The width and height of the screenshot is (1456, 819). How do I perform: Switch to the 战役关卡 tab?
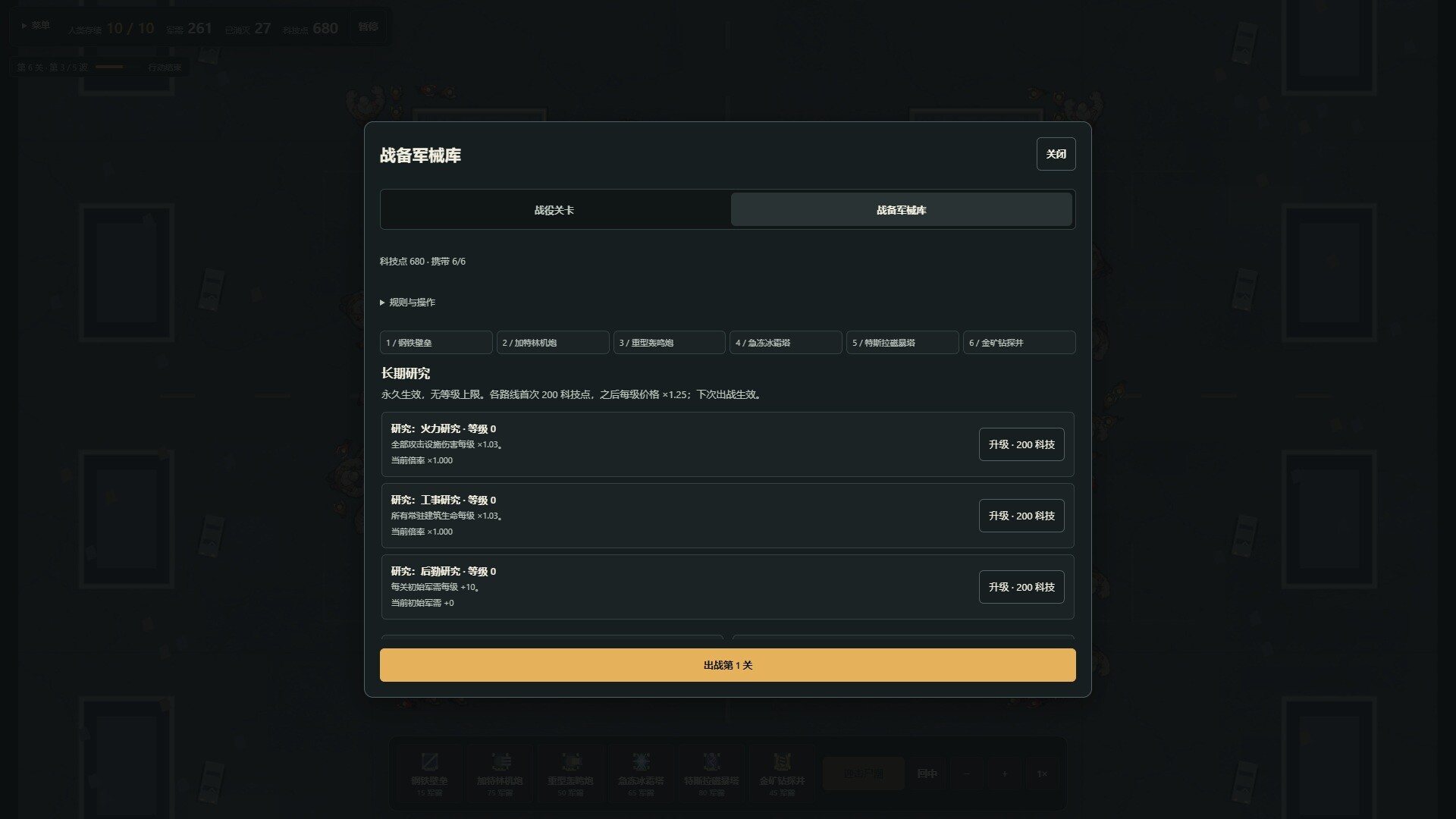pyautogui.click(x=554, y=210)
